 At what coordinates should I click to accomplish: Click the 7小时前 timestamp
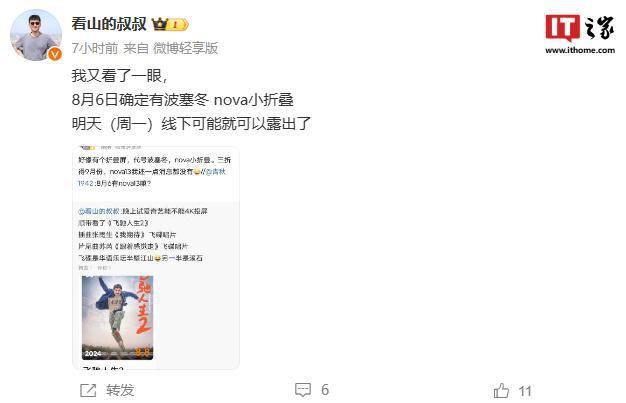[95, 48]
